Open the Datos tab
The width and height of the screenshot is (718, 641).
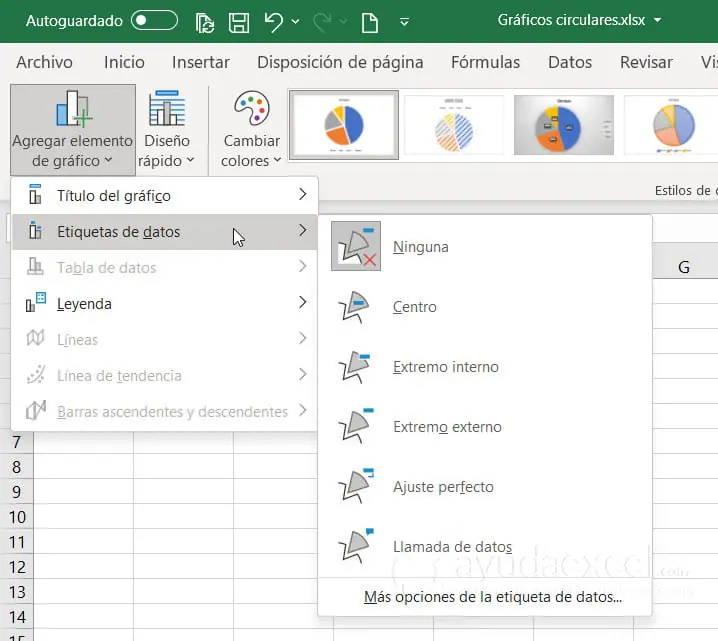click(570, 62)
